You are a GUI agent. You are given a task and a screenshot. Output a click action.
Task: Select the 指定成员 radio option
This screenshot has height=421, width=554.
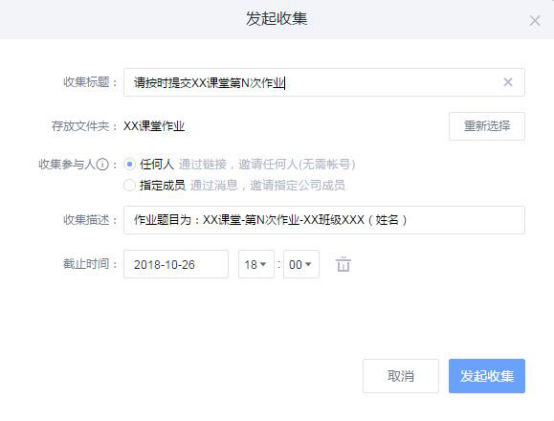(x=130, y=185)
